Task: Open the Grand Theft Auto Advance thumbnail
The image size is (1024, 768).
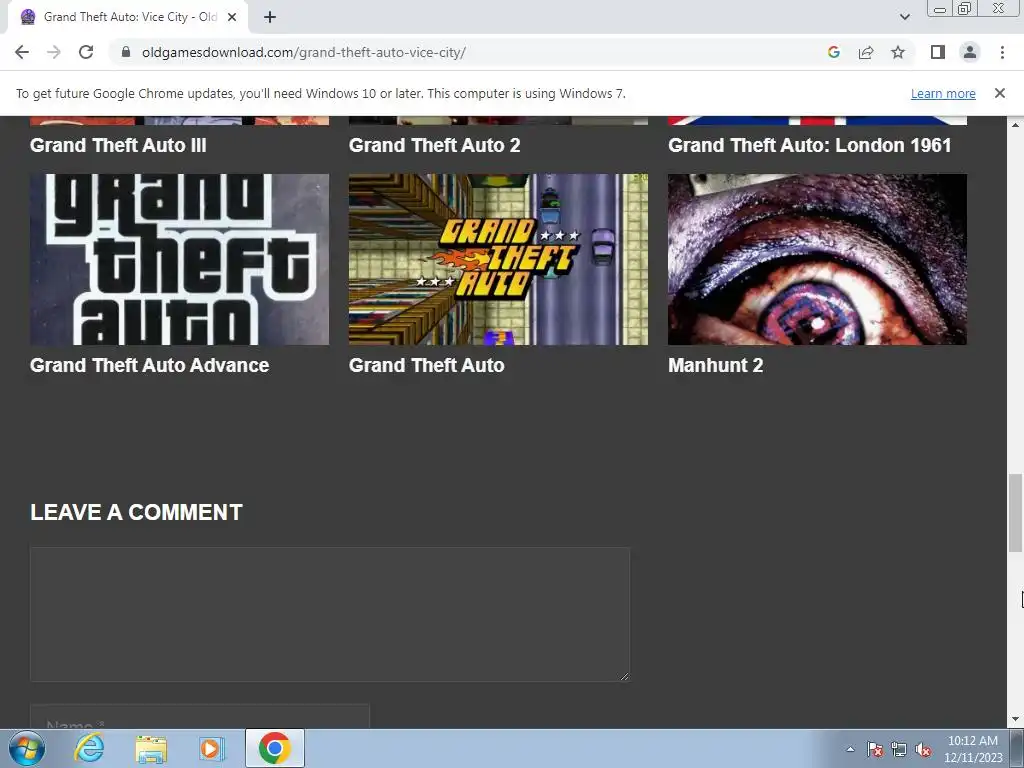Action: pyautogui.click(x=180, y=259)
